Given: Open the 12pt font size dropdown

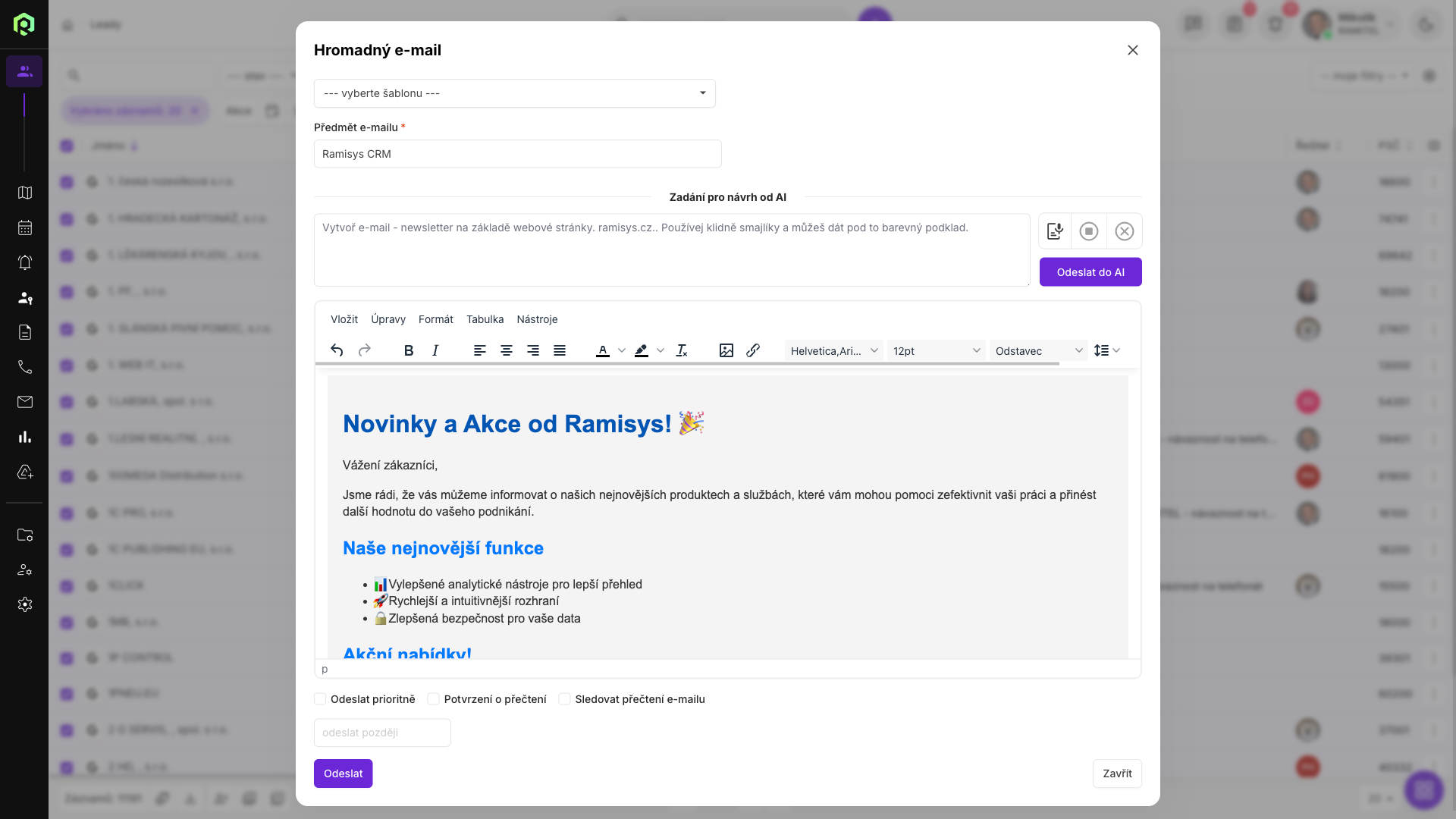Looking at the screenshot, I should (937, 350).
